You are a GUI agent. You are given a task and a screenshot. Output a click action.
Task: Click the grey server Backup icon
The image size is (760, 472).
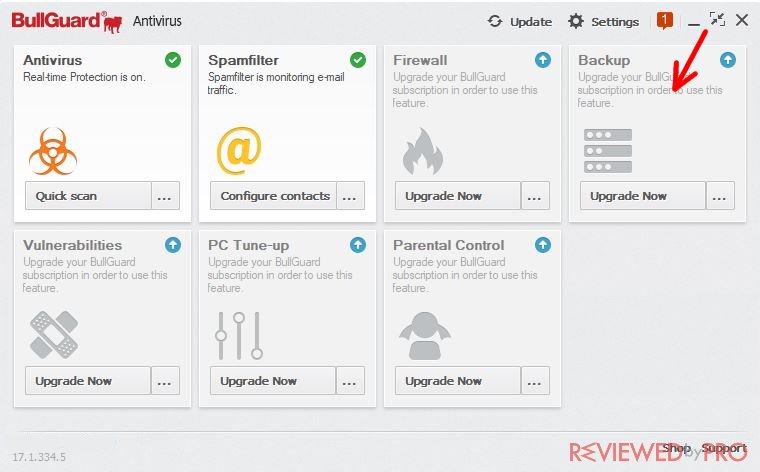[x=608, y=151]
